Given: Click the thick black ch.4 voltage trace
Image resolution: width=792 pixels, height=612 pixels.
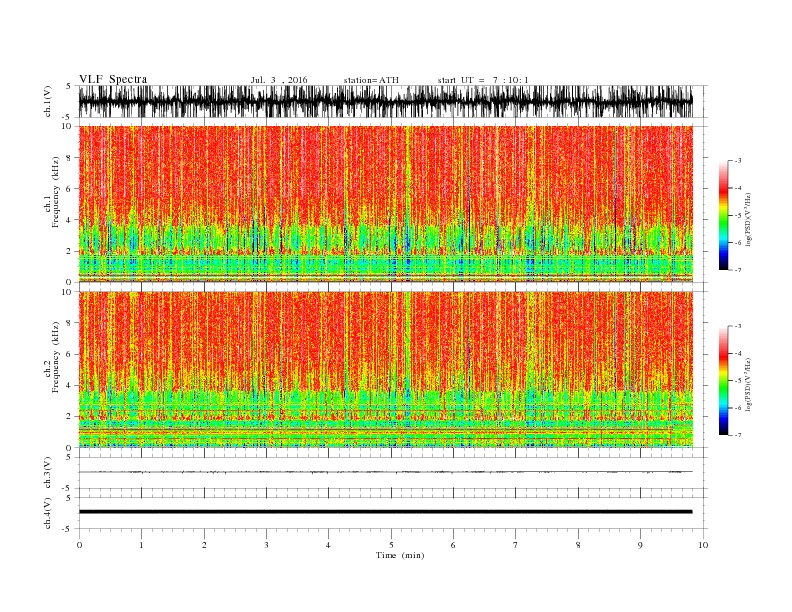Looking at the screenshot, I should tap(386, 512).
